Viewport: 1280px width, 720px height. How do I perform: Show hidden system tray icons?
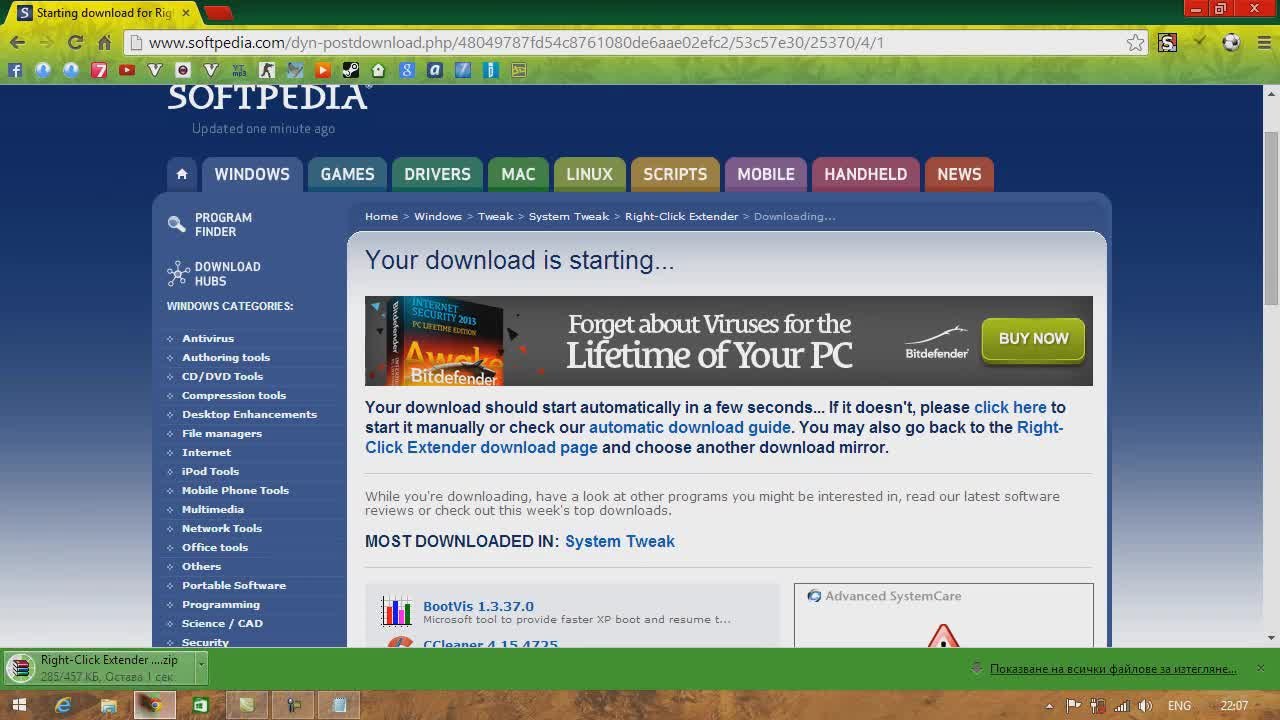(1049, 706)
